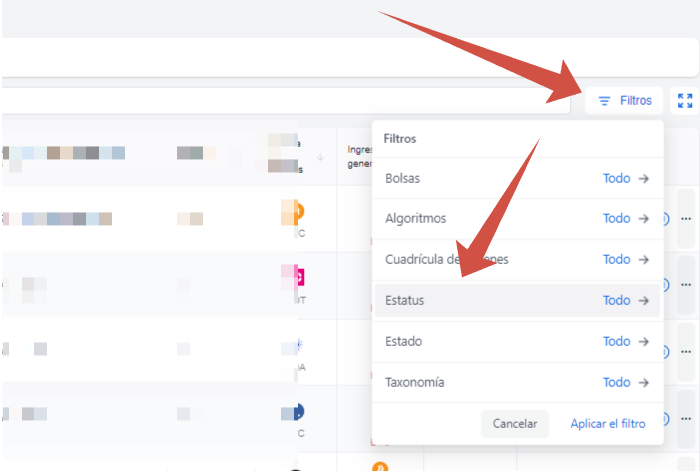Viewport: 700px width, 471px height.
Task: Open the Taxonomía filter arrow
Action: click(x=643, y=383)
